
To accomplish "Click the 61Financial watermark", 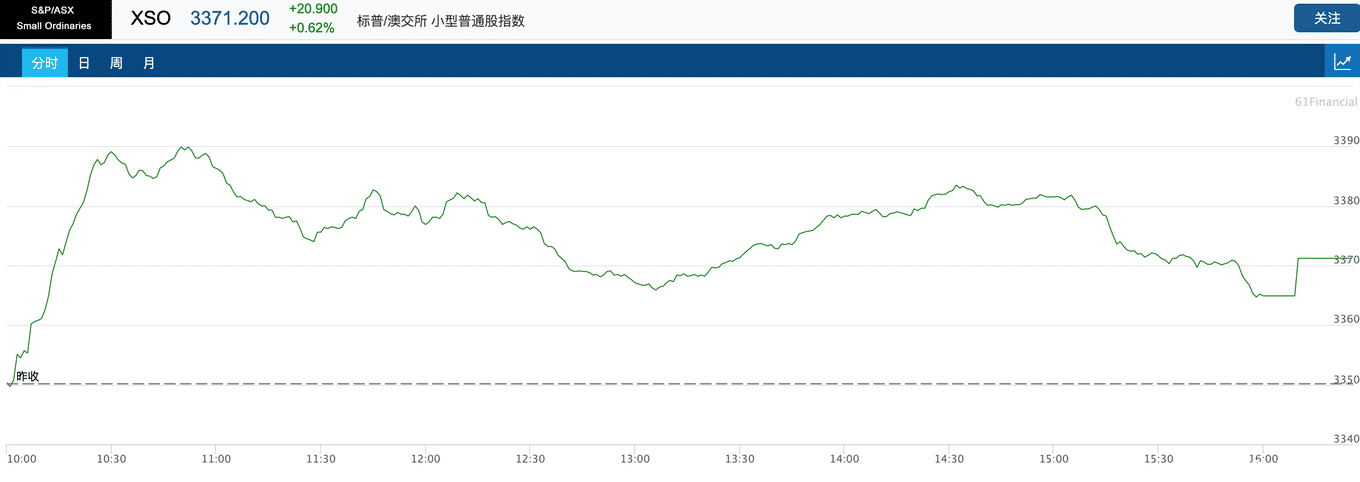I will [1326, 102].
